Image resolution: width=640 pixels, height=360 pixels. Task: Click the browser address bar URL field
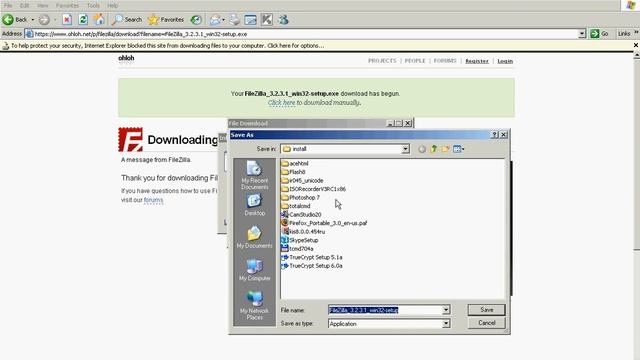[x=302, y=34]
